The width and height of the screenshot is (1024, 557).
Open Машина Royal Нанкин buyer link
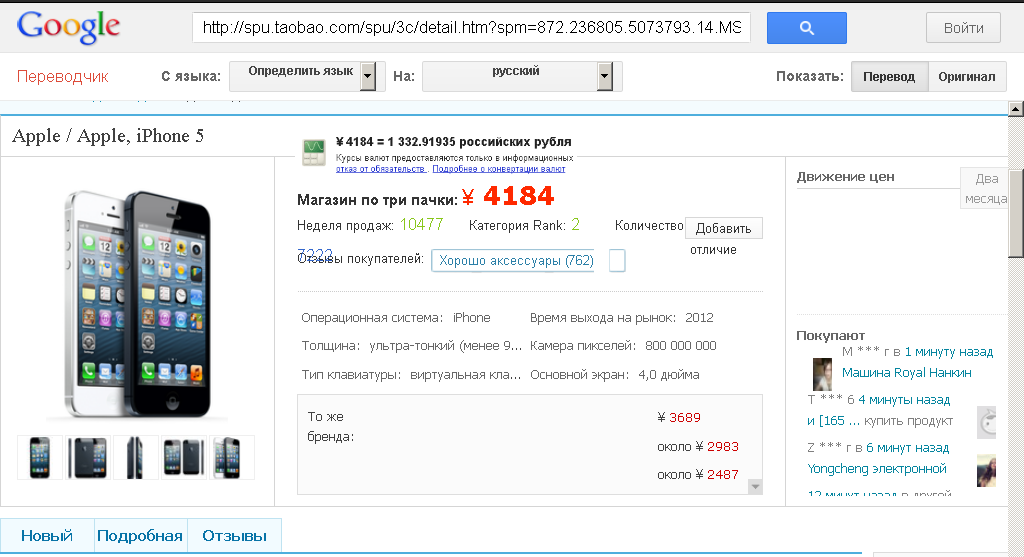tap(906, 373)
